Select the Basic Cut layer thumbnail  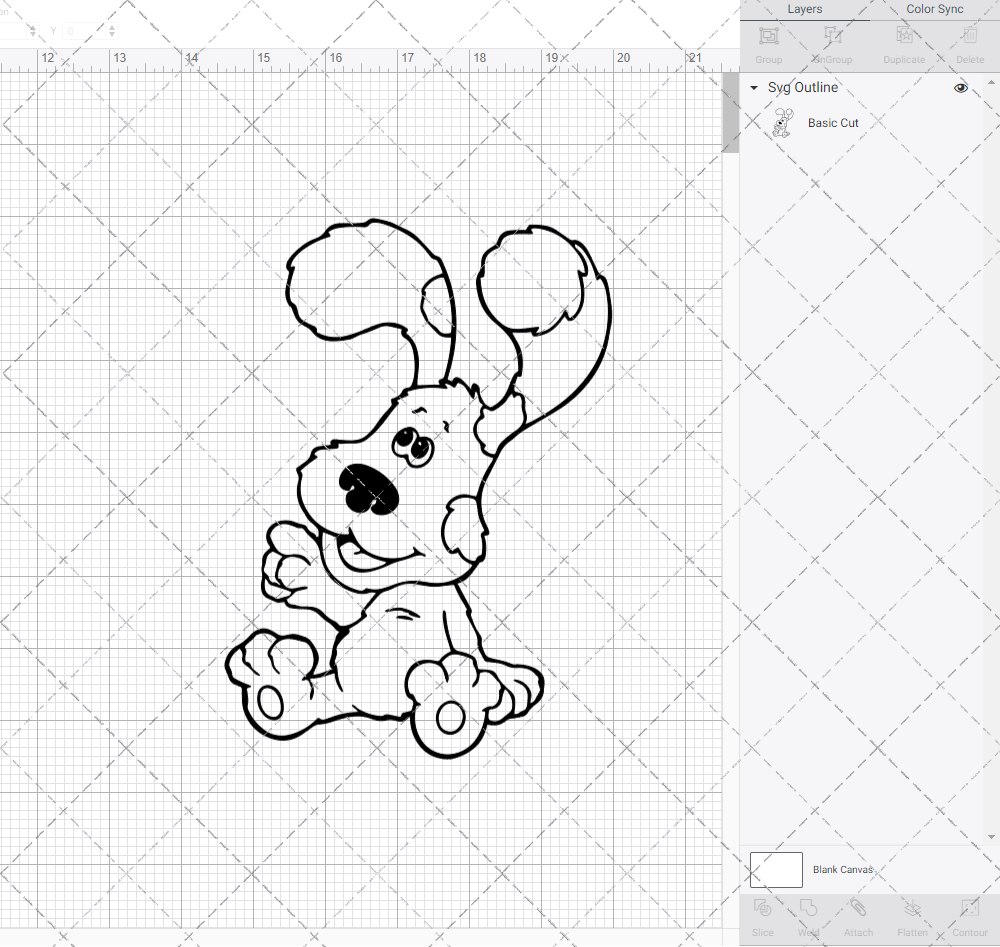pyautogui.click(x=783, y=123)
